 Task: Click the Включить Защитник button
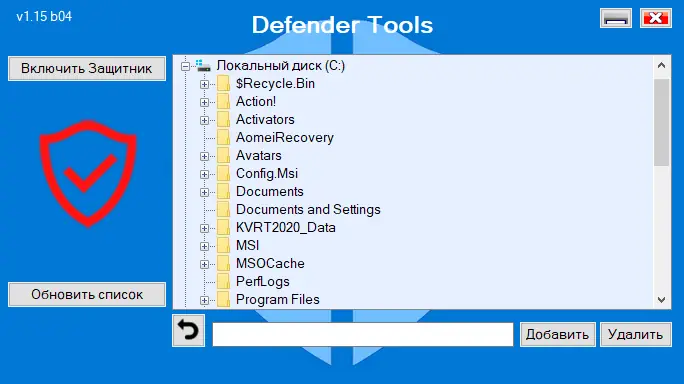[87, 69]
